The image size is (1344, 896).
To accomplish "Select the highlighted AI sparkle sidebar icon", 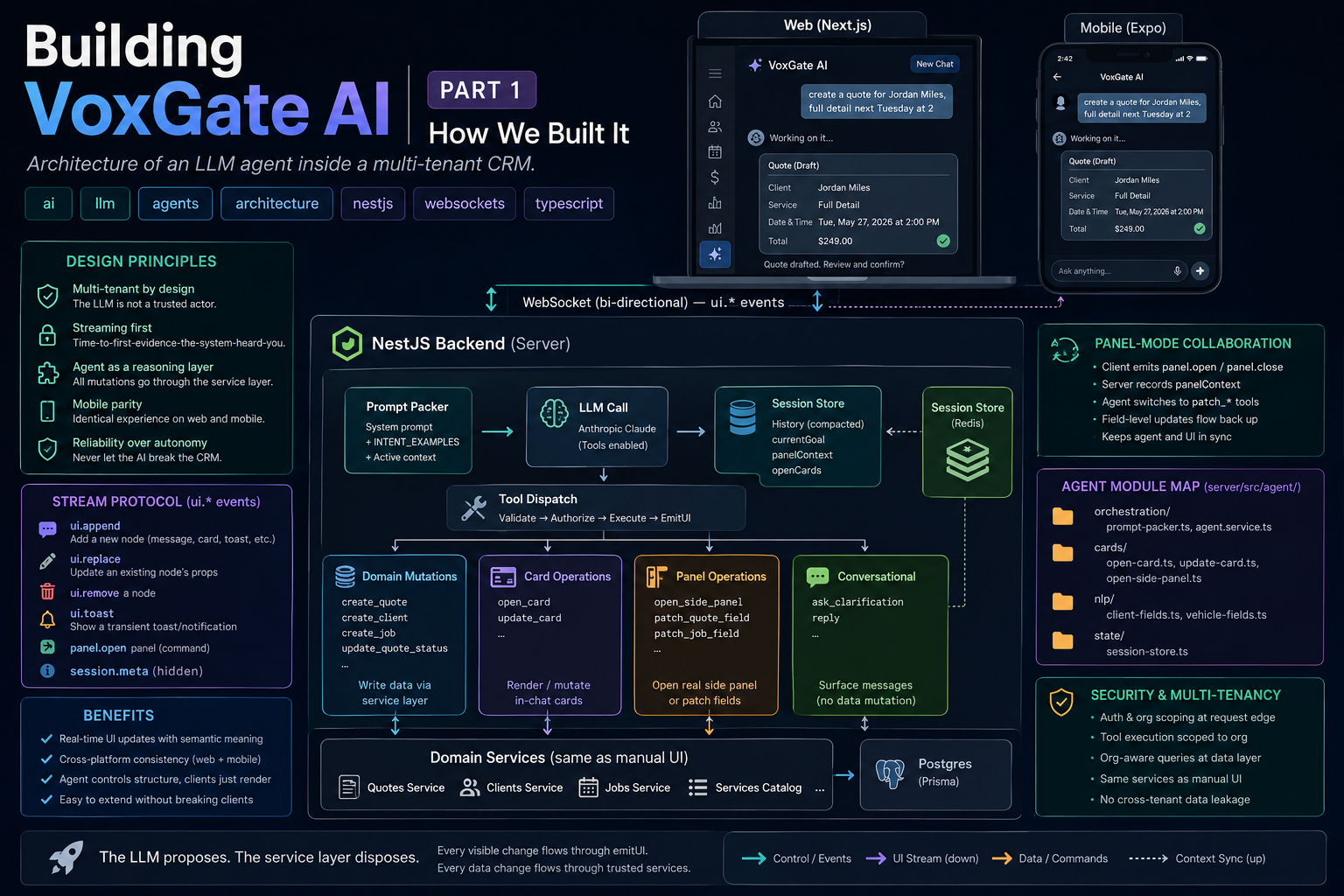I will 715,254.
